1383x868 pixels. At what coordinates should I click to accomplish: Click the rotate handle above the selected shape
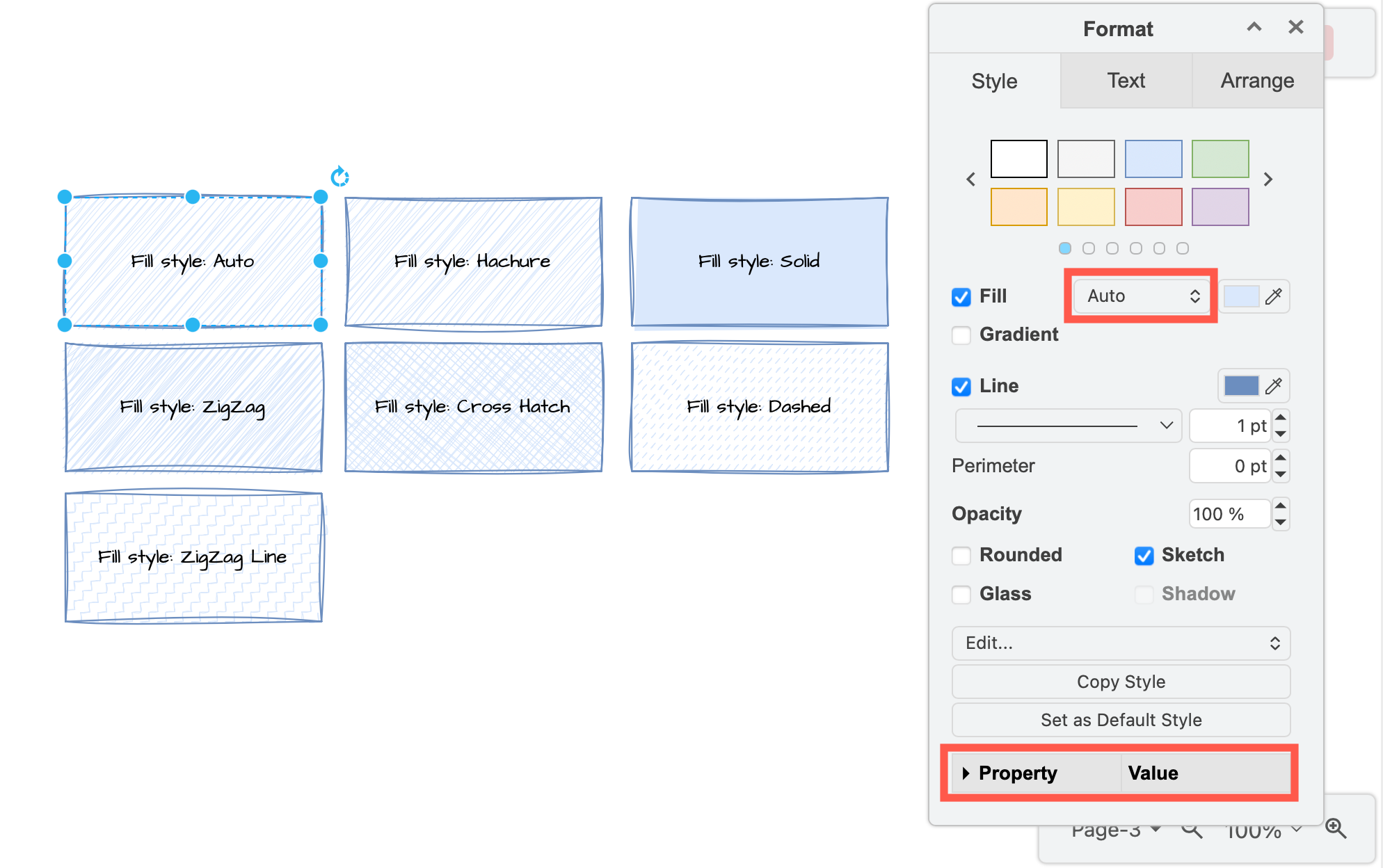(339, 177)
